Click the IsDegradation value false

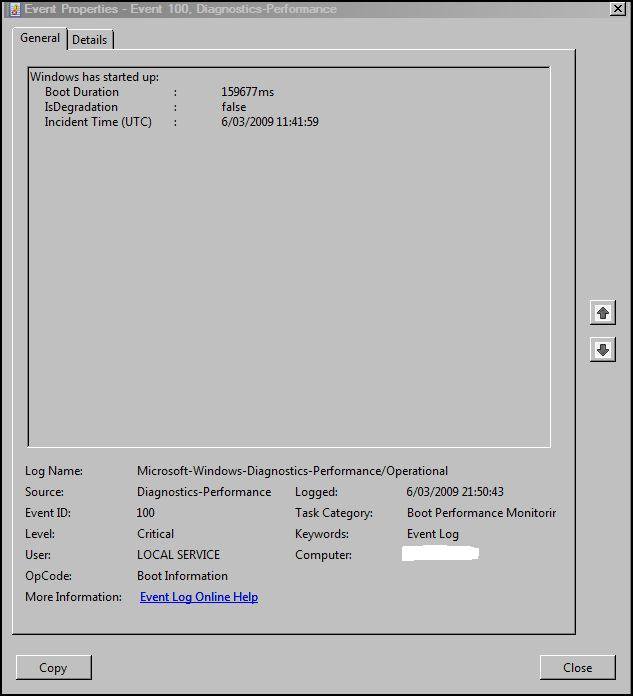233,107
